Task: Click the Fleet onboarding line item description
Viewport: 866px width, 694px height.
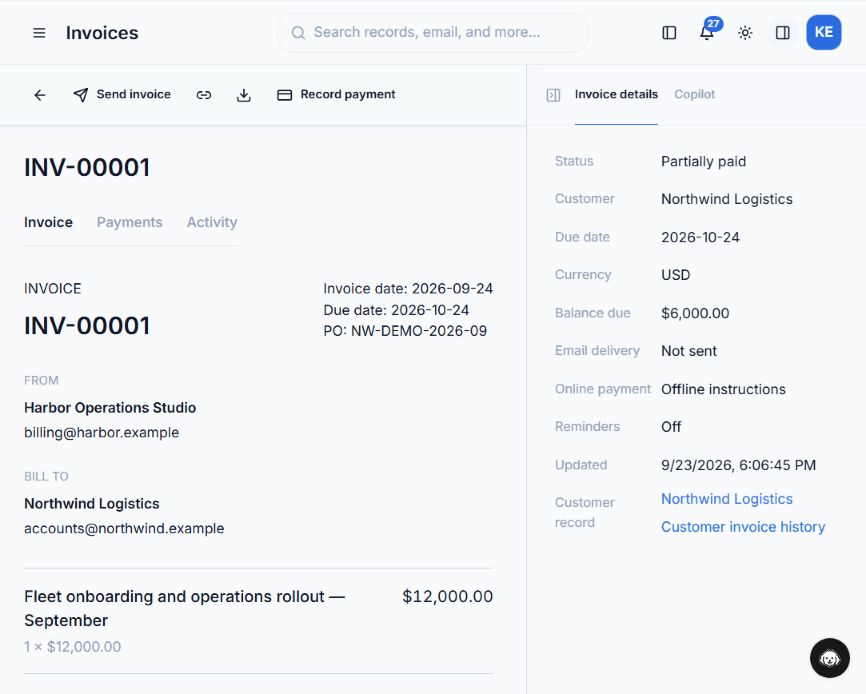Action: 184,608
